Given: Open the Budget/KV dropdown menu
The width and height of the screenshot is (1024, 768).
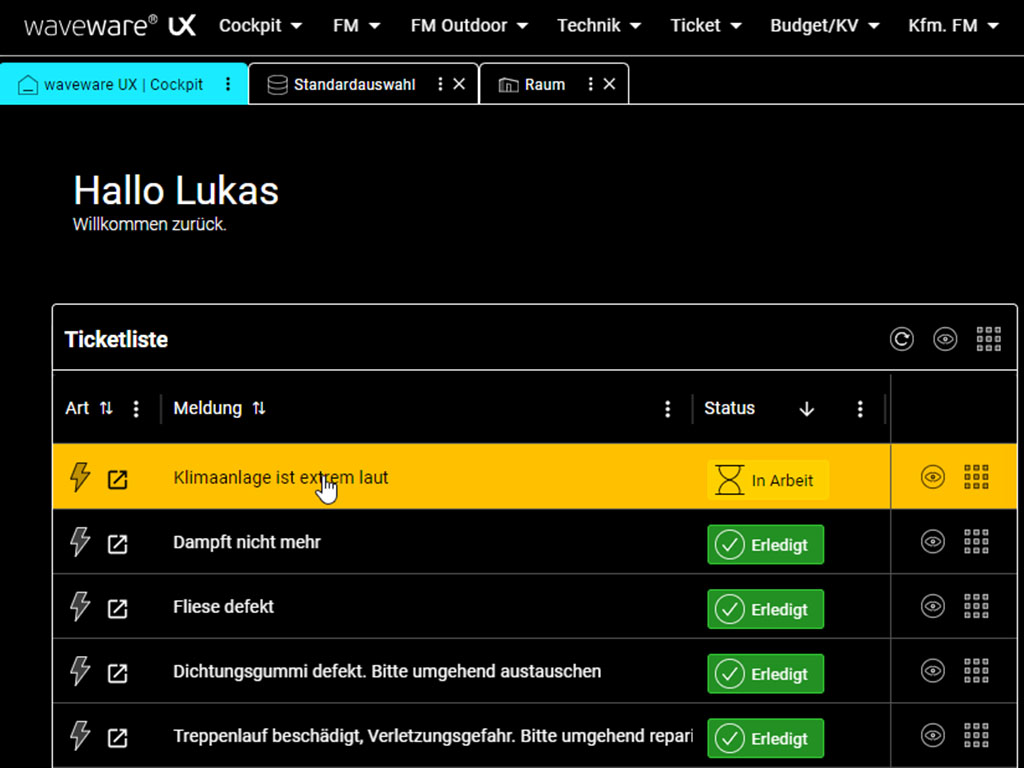Looking at the screenshot, I should click(x=825, y=26).
